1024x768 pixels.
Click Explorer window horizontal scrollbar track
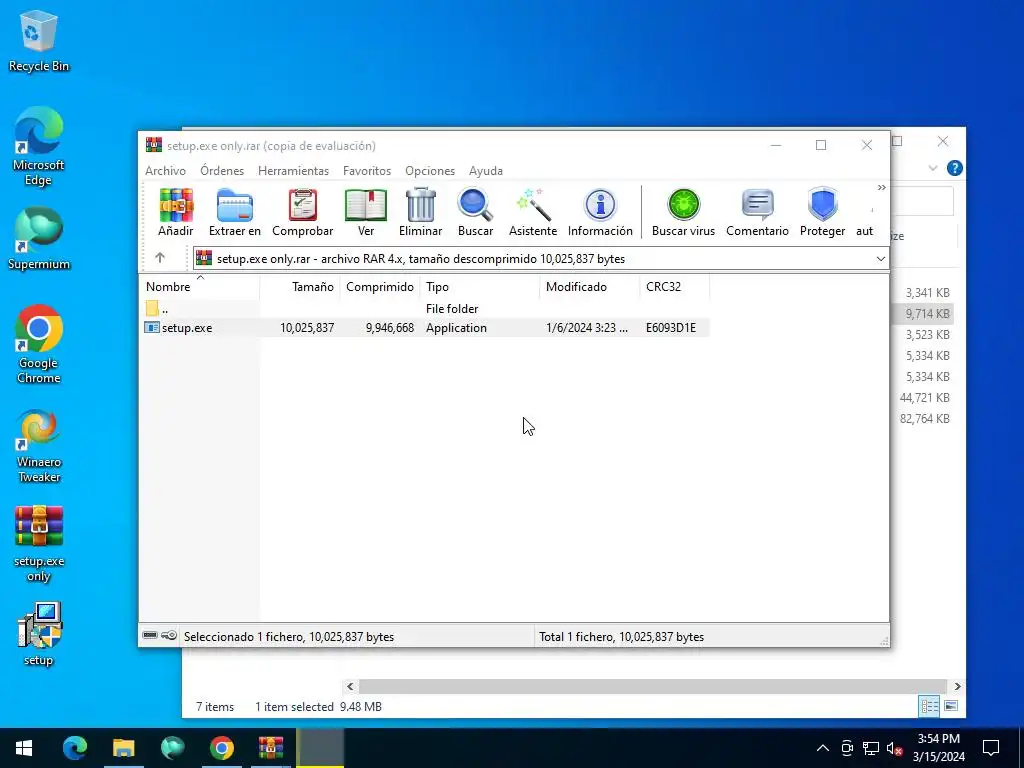click(653, 686)
